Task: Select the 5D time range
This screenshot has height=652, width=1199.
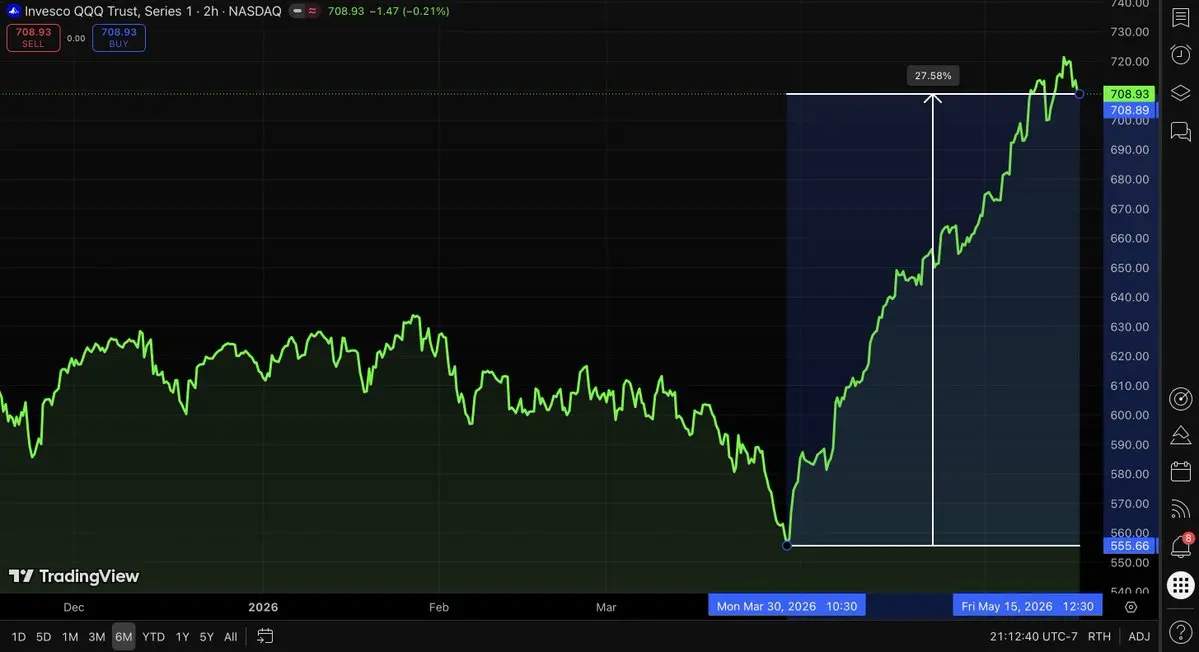Action: click(x=44, y=637)
